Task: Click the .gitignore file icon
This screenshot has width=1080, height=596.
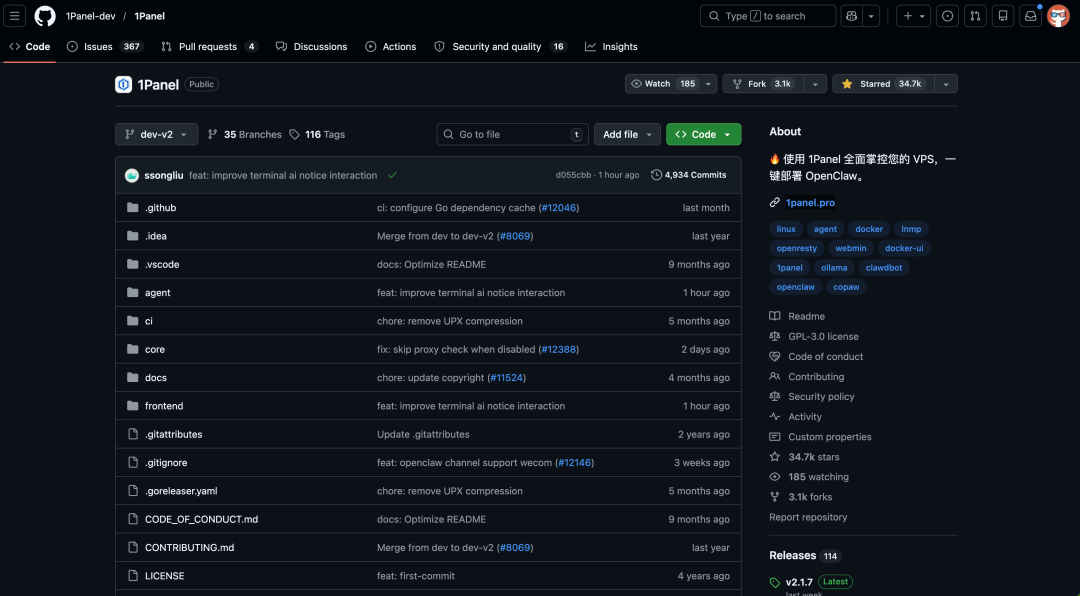Action: point(133,462)
